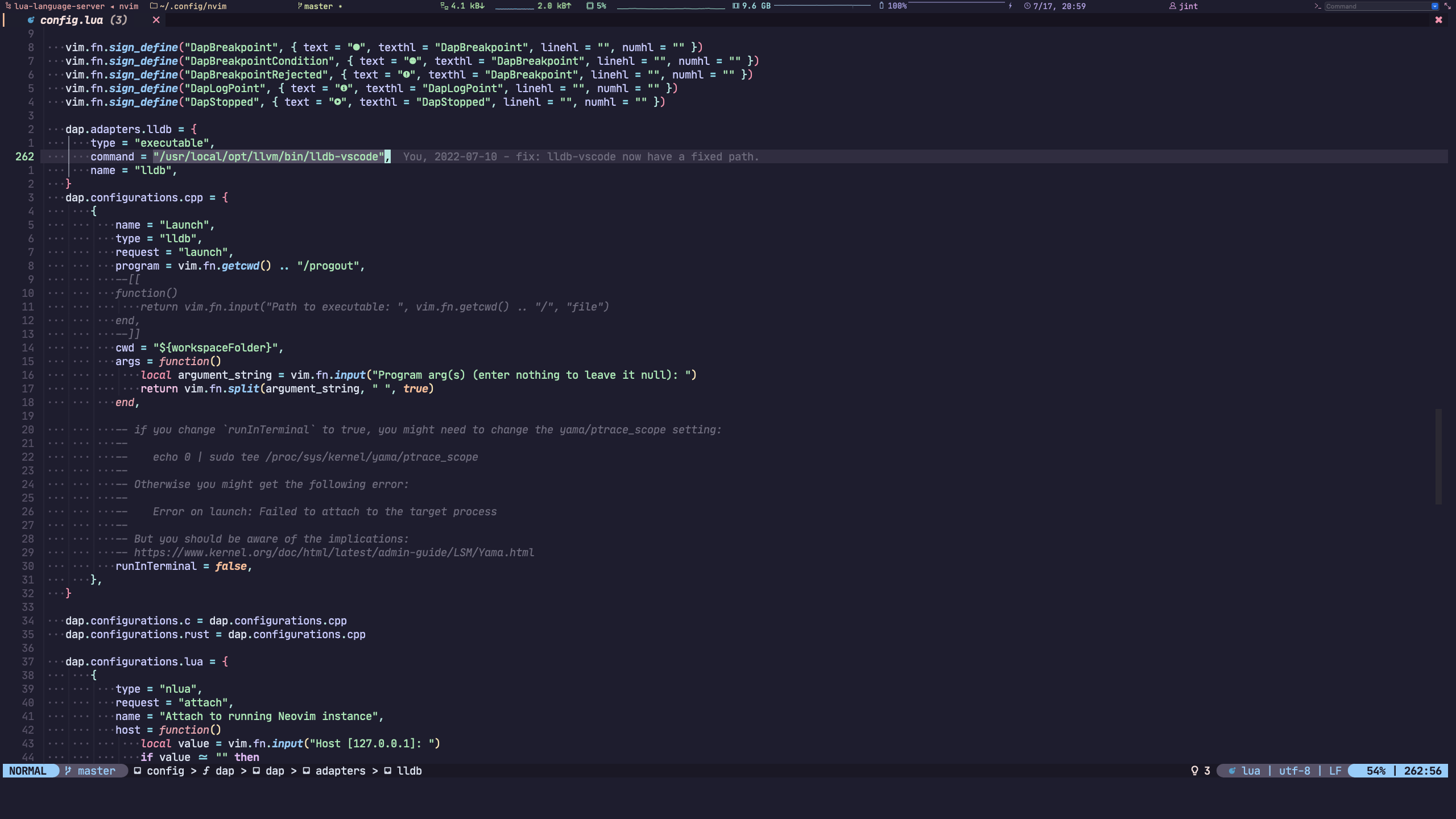The width and height of the screenshot is (1456, 819).
Task: Click the clock icon in top bar
Action: [1027, 6]
